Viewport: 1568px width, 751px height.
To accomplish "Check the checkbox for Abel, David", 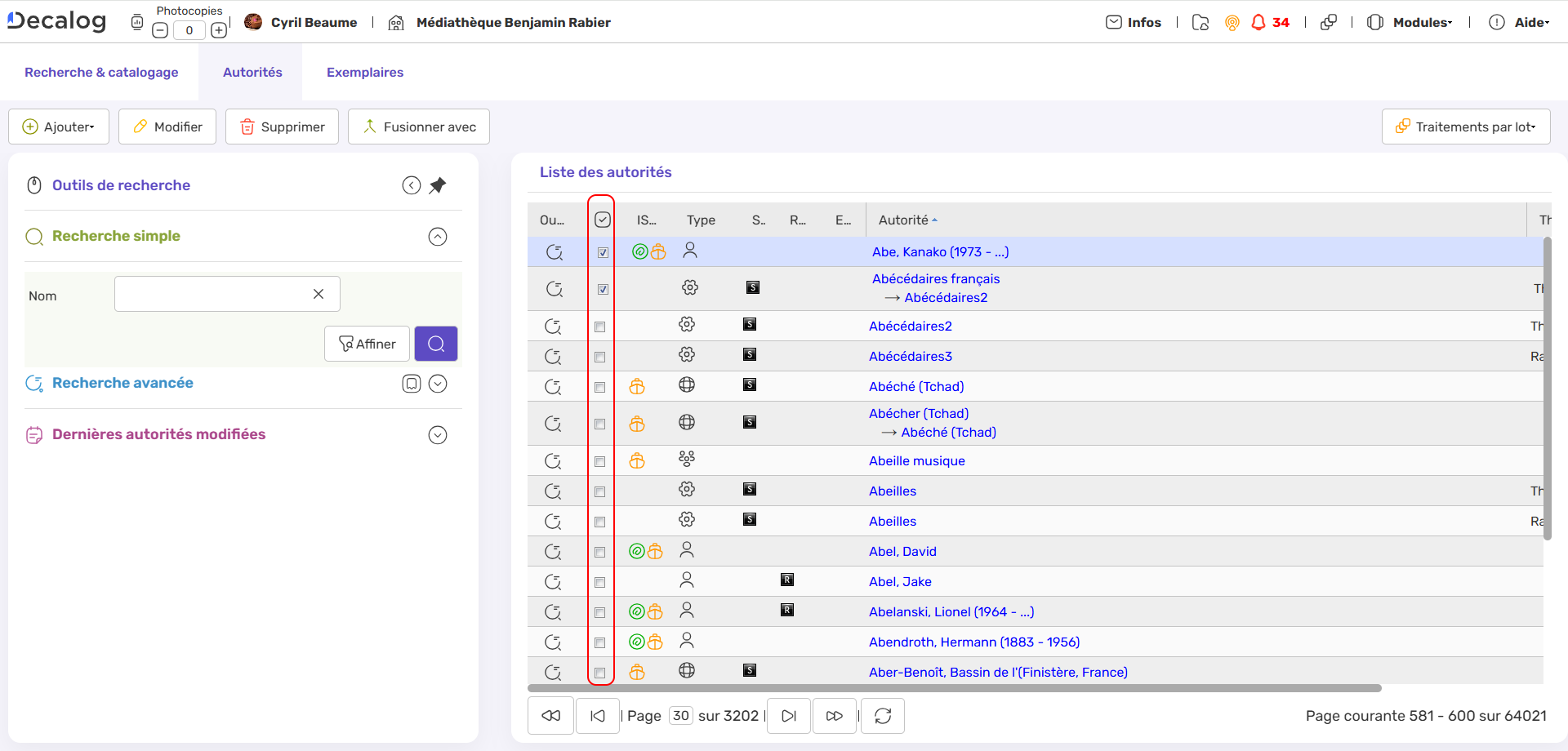I will [x=600, y=552].
